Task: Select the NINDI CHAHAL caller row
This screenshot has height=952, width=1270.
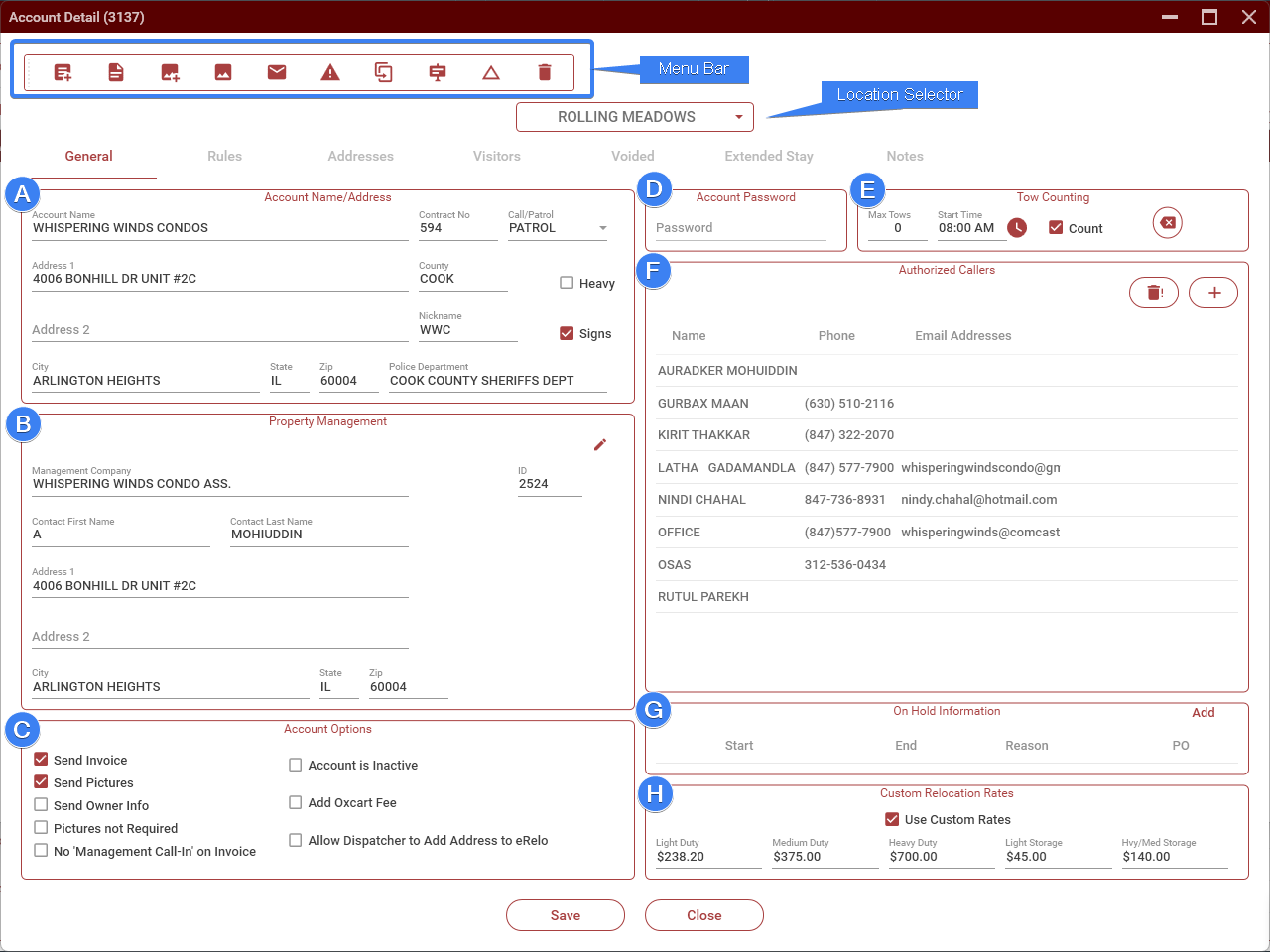Action: (701, 500)
